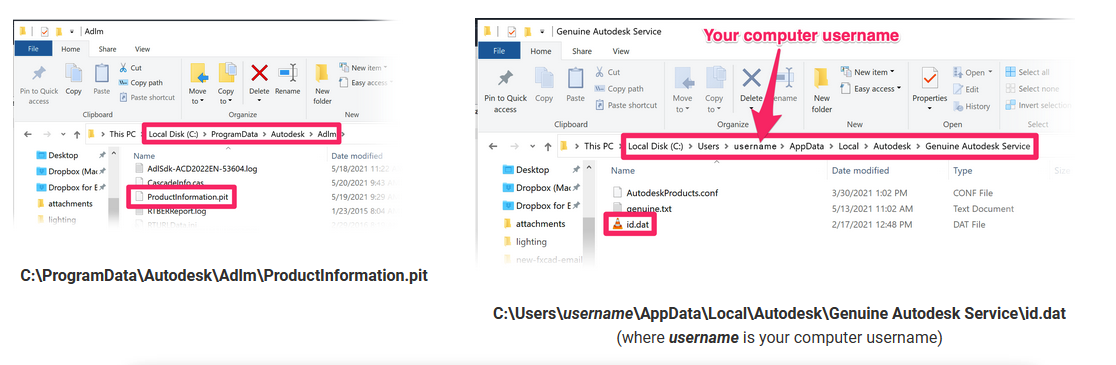This screenshot has height=365, width=1116.
Task: Click History in the Open group
Action: 971,106
